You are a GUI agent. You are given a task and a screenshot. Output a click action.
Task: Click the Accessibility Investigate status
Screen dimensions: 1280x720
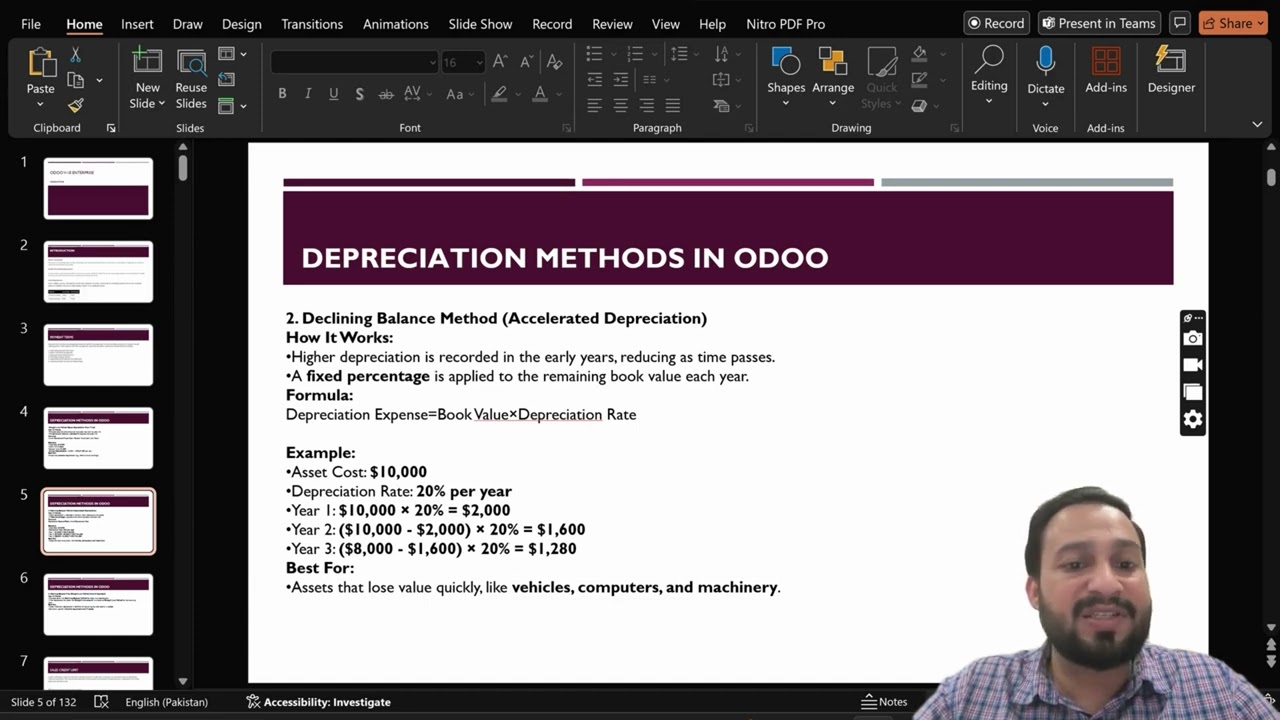[318, 702]
